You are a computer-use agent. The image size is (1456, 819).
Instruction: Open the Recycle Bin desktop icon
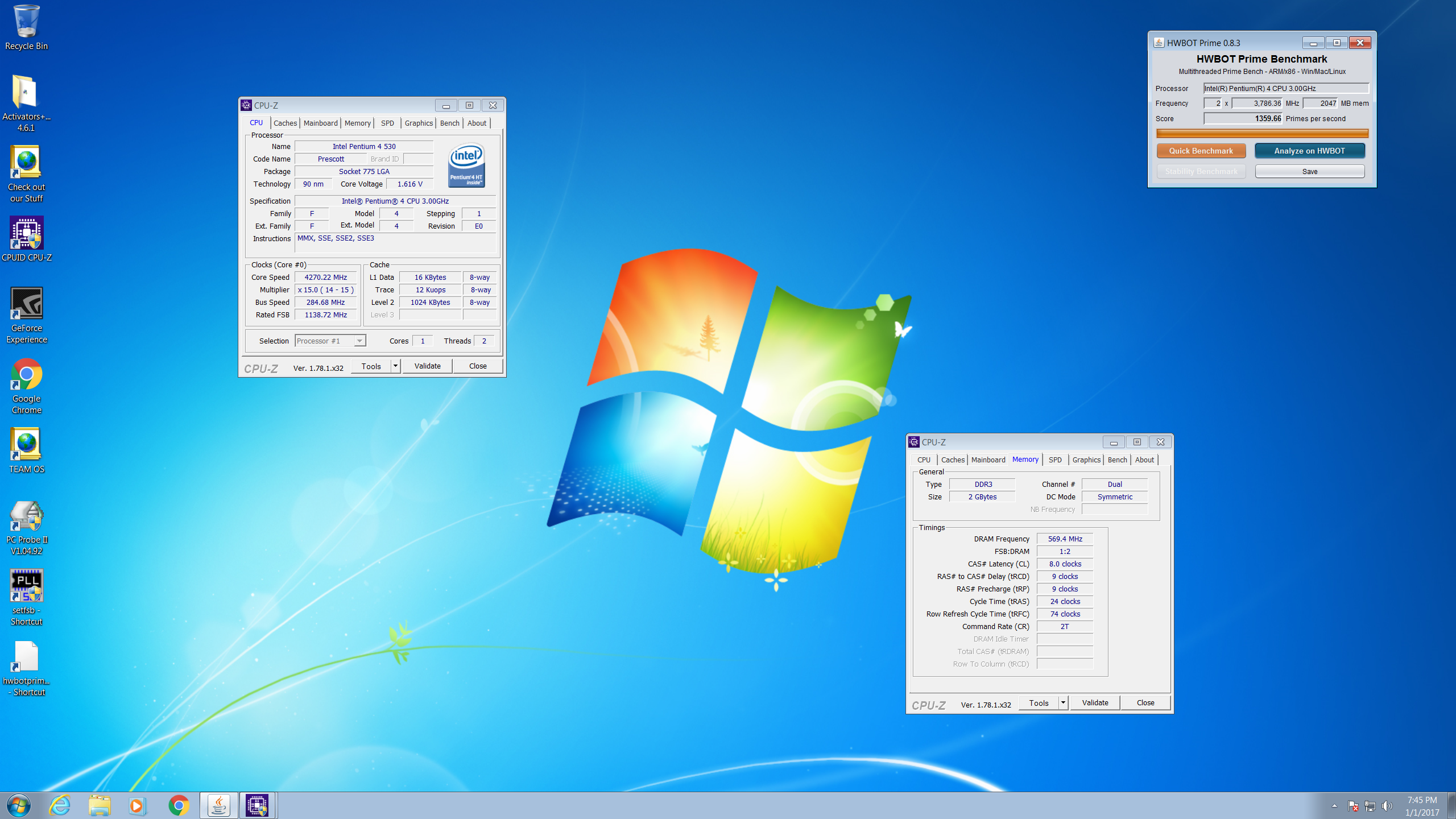[x=26, y=27]
